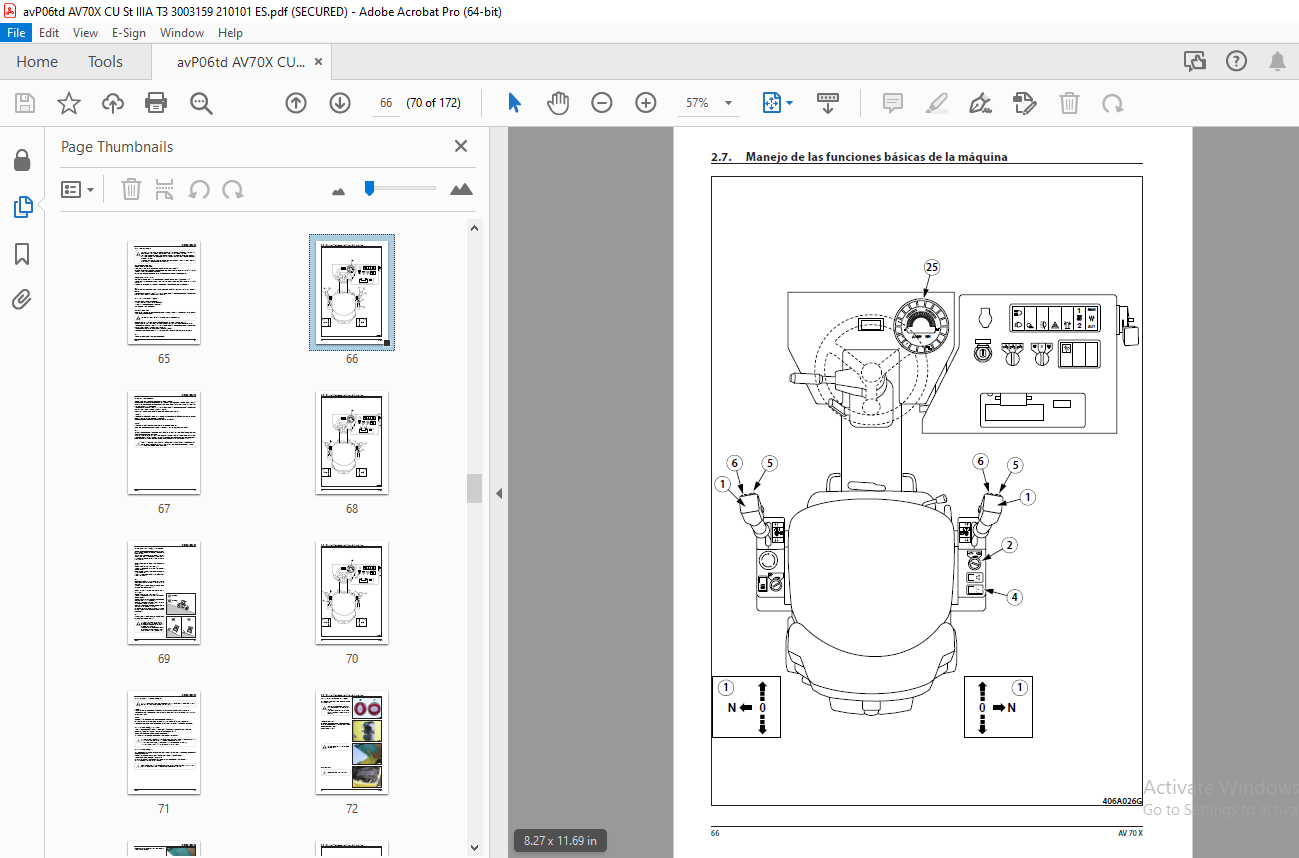
Task: Open the Attachments paperclip panel
Action: point(22,299)
